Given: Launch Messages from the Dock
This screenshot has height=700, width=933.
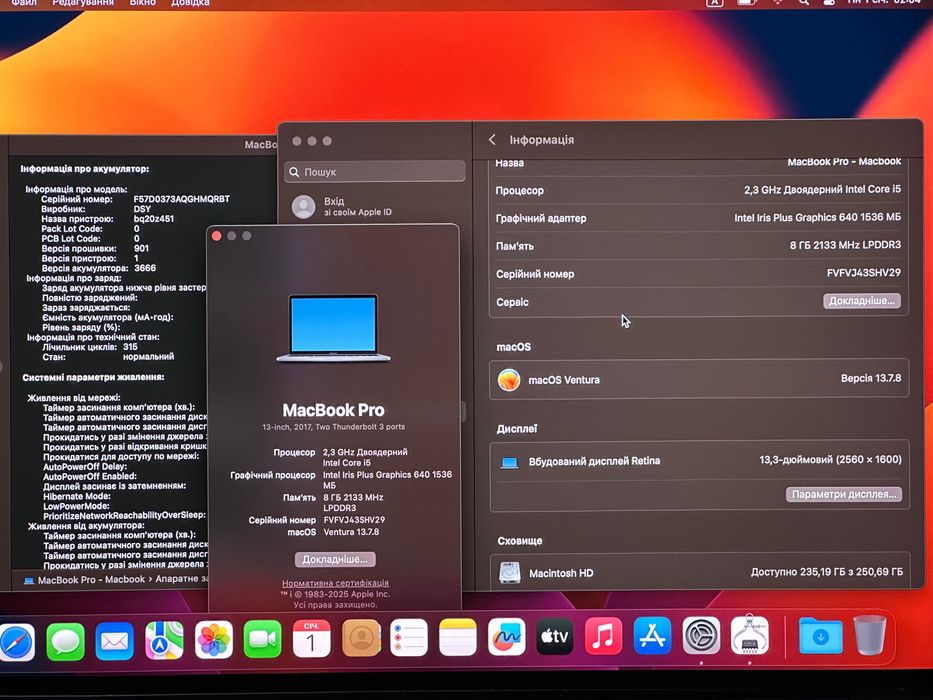Looking at the screenshot, I should [x=65, y=641].
